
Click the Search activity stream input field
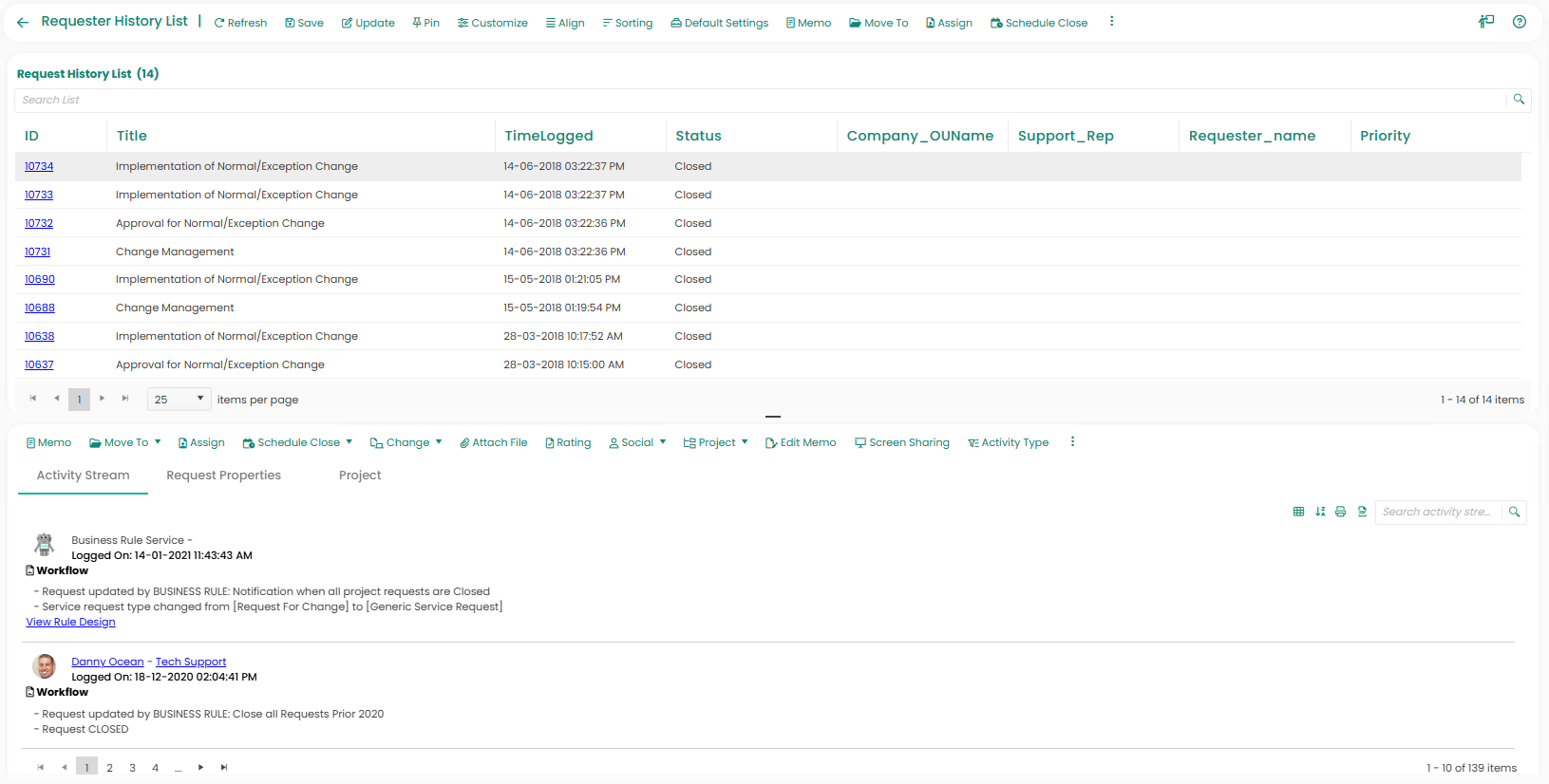coord(1437,512)
